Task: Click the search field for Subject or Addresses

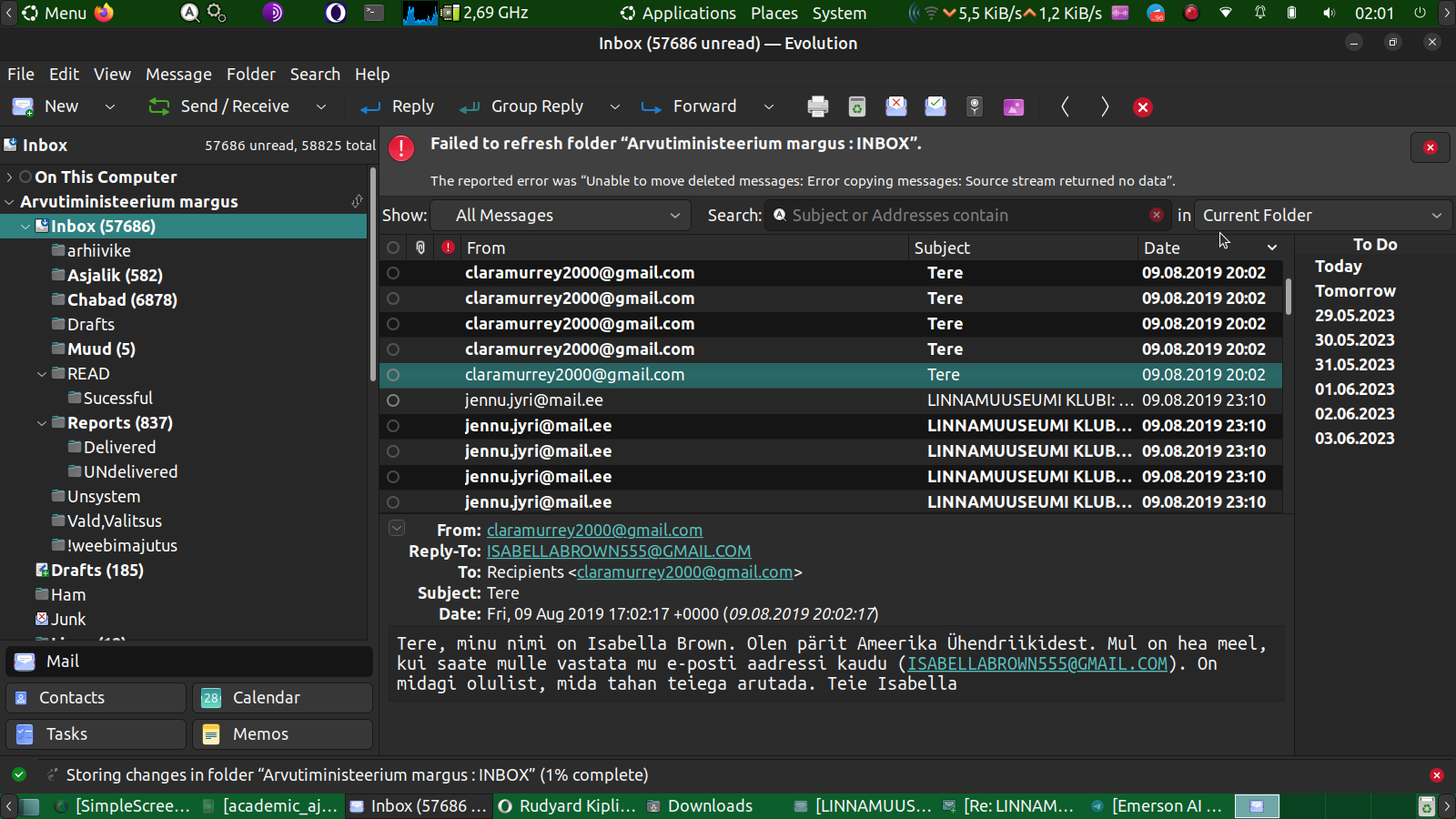Action: tap(965, 216)
